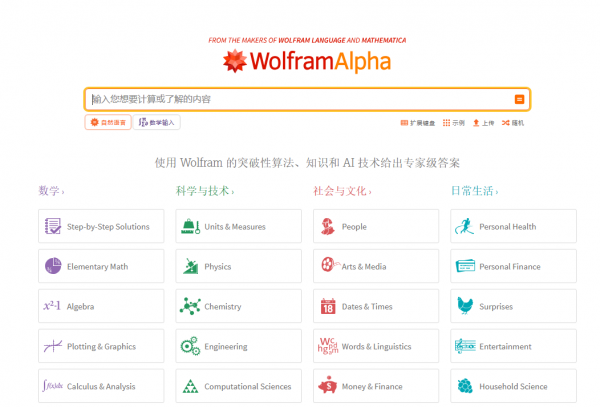Click the Entertainment music staff icon
The image size is (600, 407).
coord(465,346)
